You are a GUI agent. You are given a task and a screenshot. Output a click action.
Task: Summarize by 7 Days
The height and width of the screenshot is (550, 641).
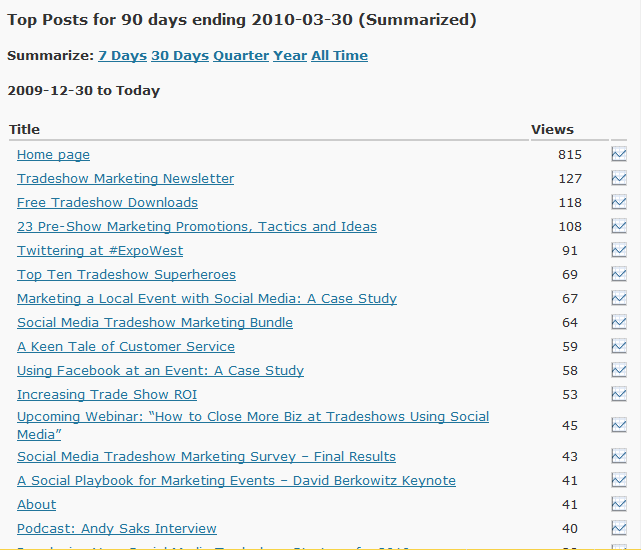tap(123, 55)
